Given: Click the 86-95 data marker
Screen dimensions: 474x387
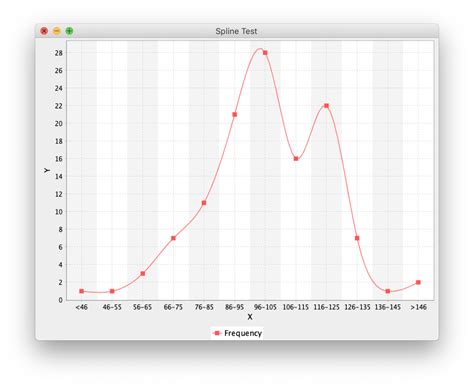Looking at the screenshot, I should 235,115.
